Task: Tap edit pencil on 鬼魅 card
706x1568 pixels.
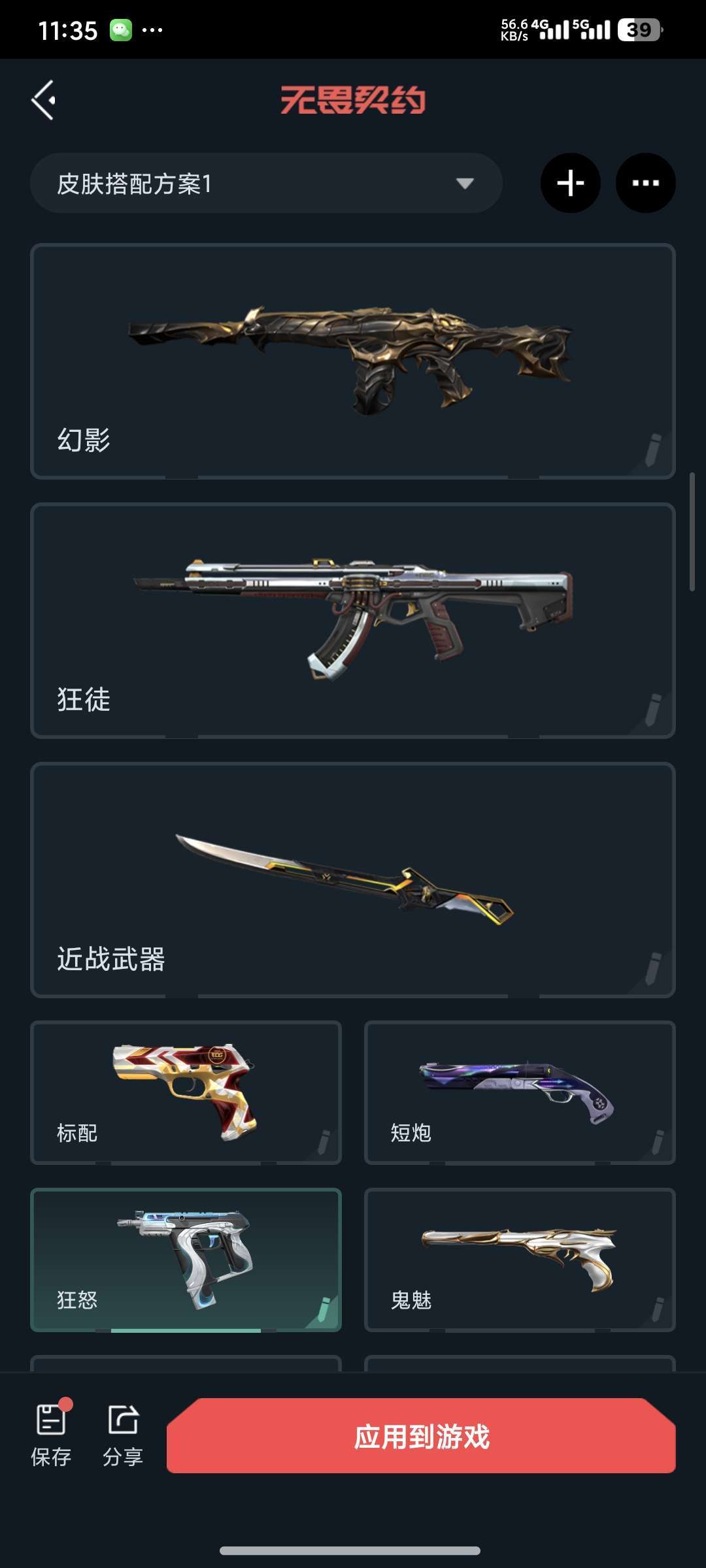Action: pos(658,1309)
